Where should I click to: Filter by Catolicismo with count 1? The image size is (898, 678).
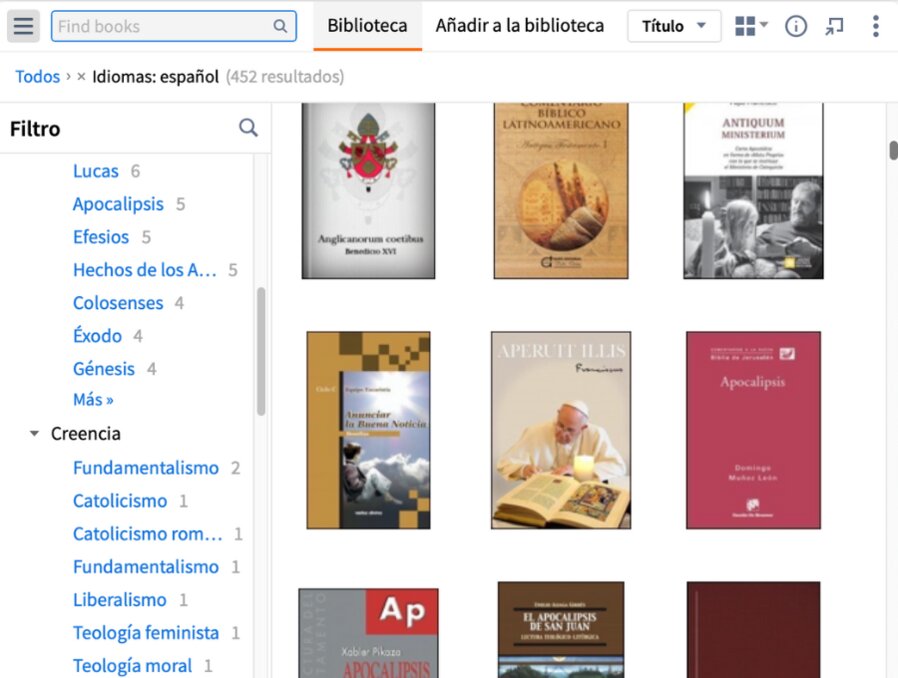point(120,500)
